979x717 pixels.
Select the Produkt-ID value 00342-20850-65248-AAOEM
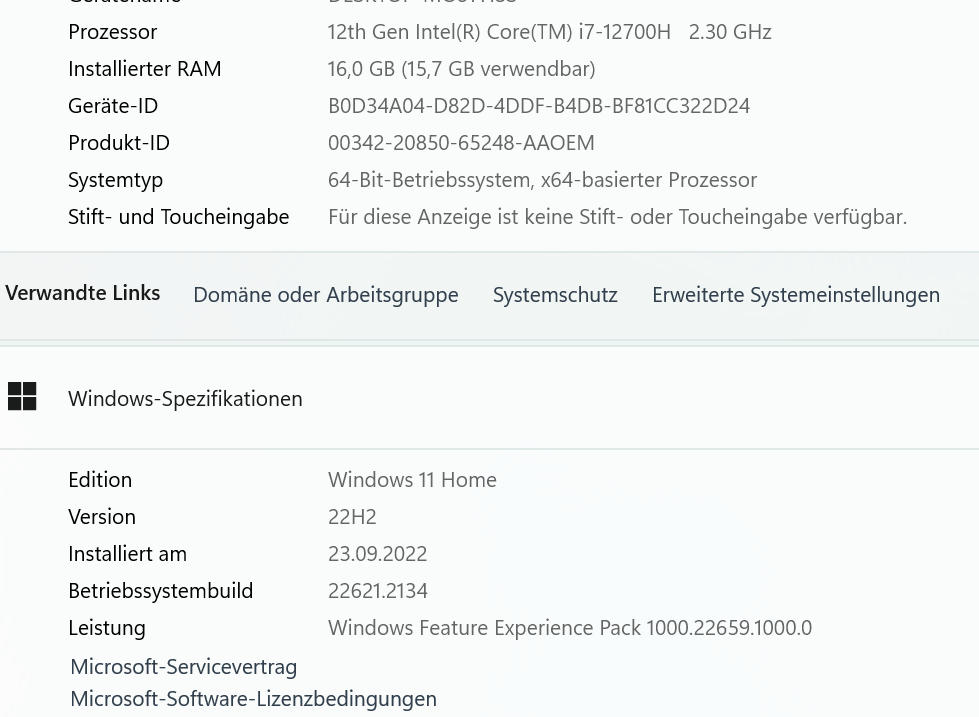(x=461, y=143)
